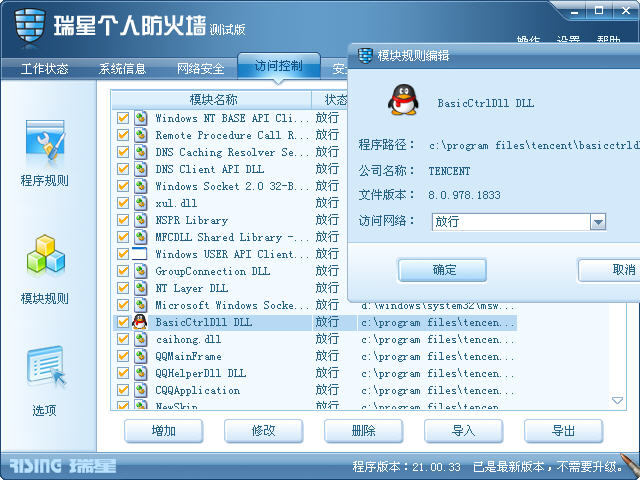Viewport: 640px width, 480px height.
Task: Click 放行 status of caihong.dll row
Action: (x=327, y=339)
